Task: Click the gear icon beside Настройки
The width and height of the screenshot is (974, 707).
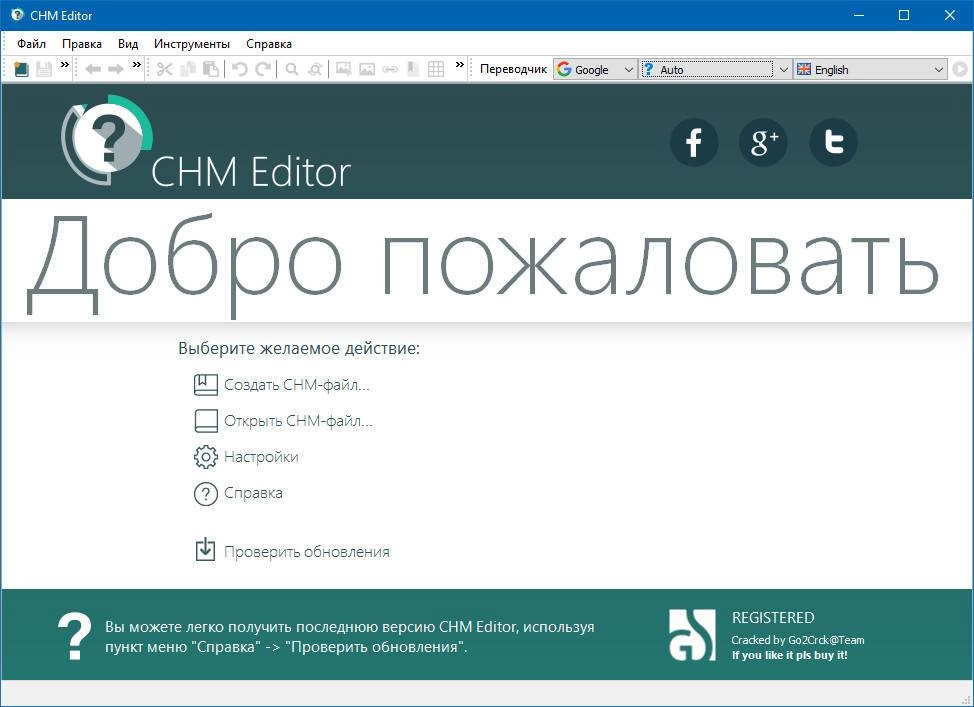Action: tap(206, 457)
